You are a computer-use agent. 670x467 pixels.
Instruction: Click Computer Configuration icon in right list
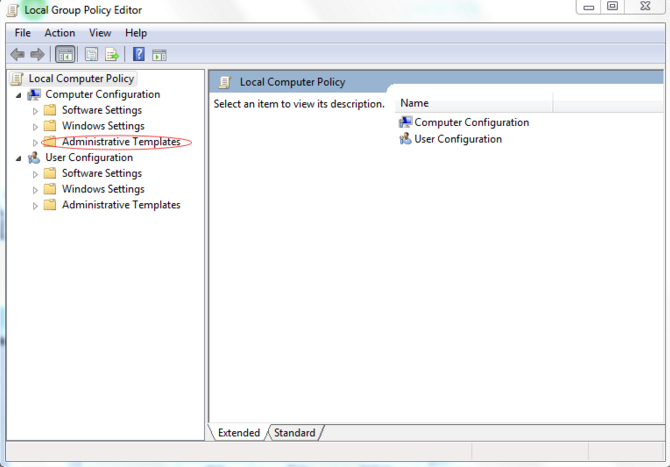(405, 122)
